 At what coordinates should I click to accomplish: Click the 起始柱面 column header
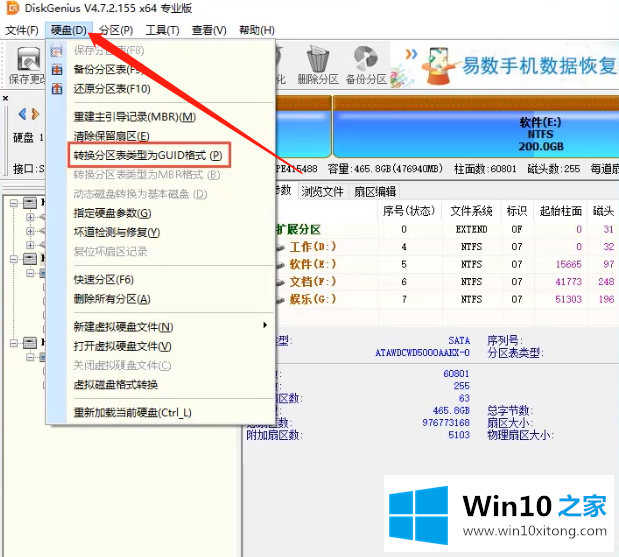coord(561,211)
